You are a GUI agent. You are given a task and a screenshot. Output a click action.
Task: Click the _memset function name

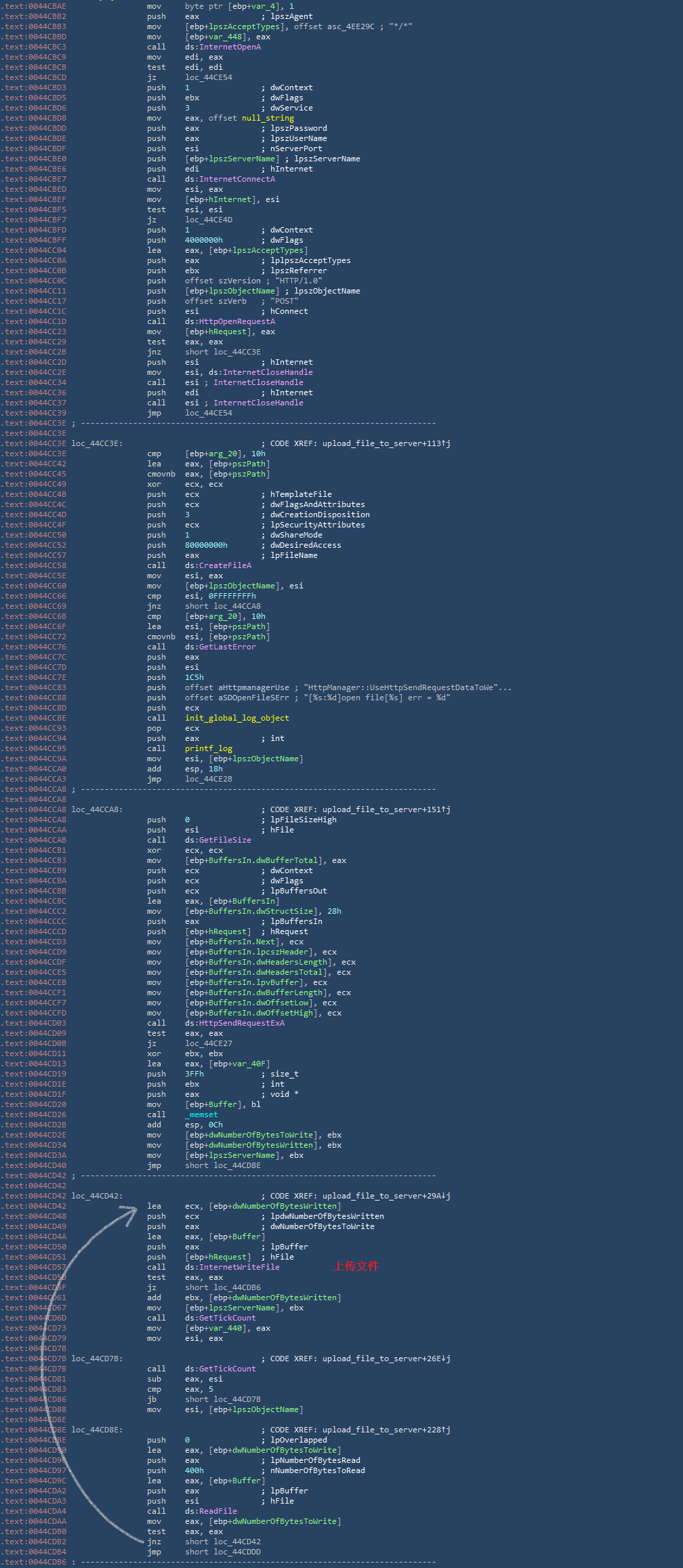pyautogui.click(x=201, y=1114)
